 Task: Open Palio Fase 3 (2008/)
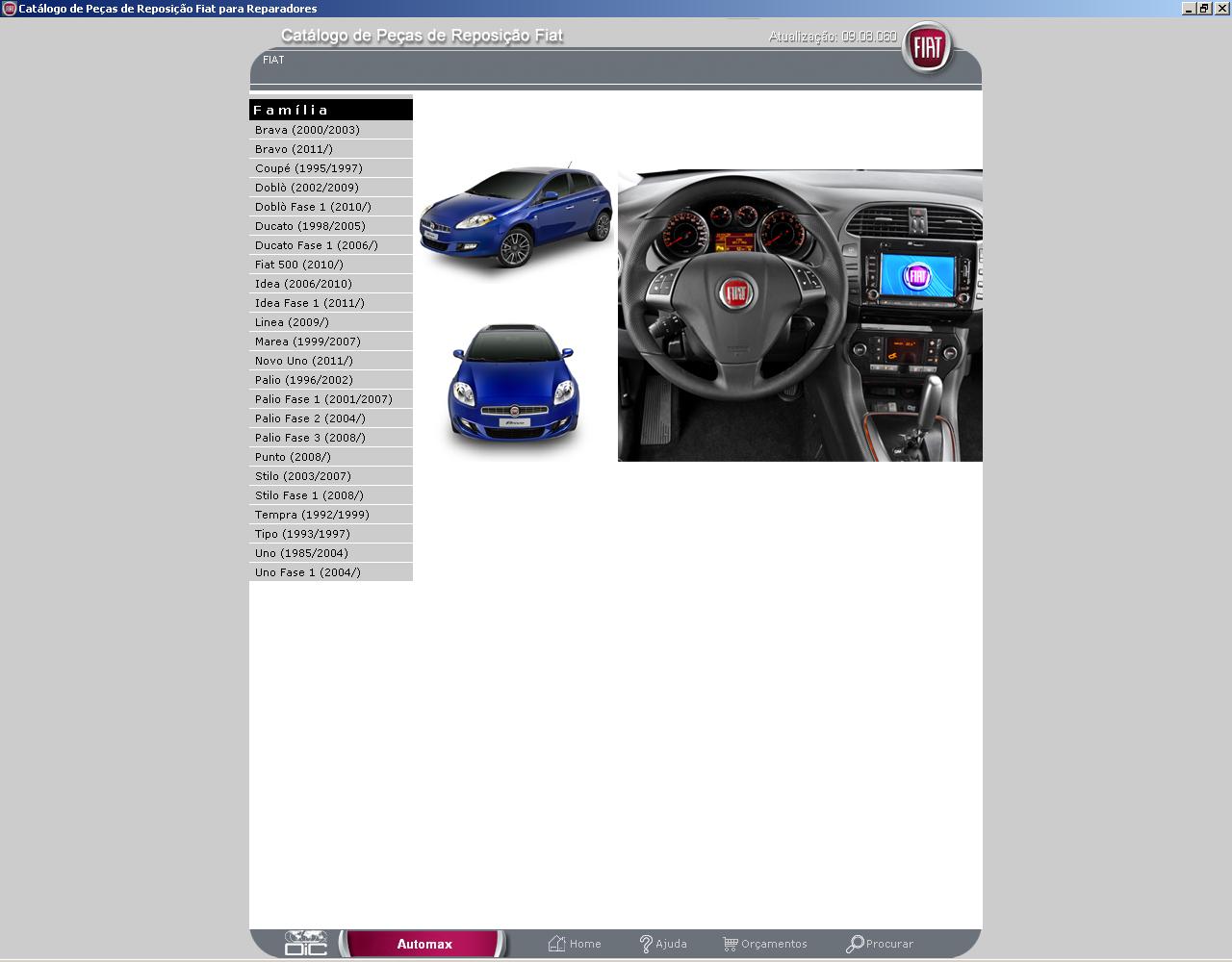(x=331, y=438)
